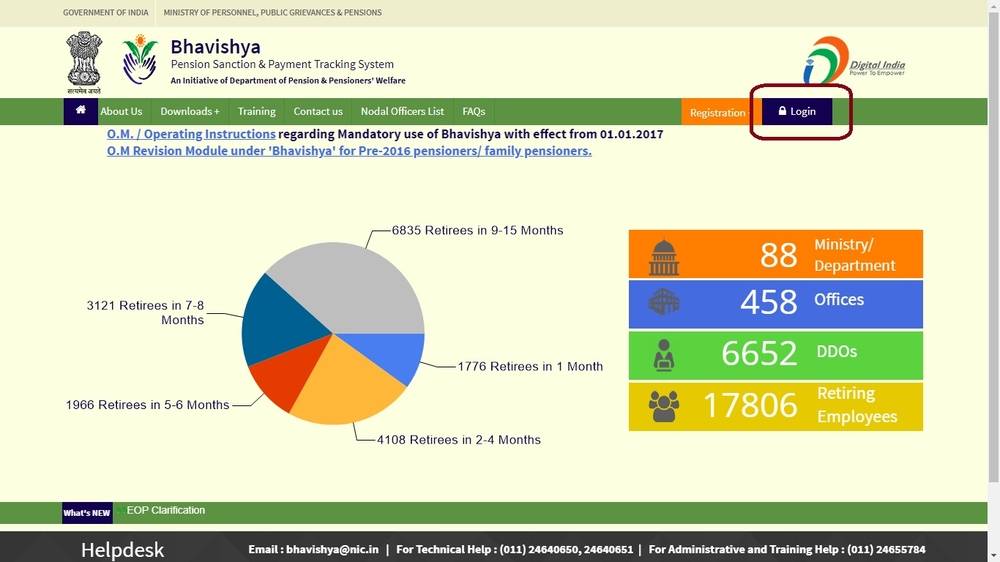Screen dimensions: 1000x562
Task: Open the About Us page
Action: [x=121, y=112]
